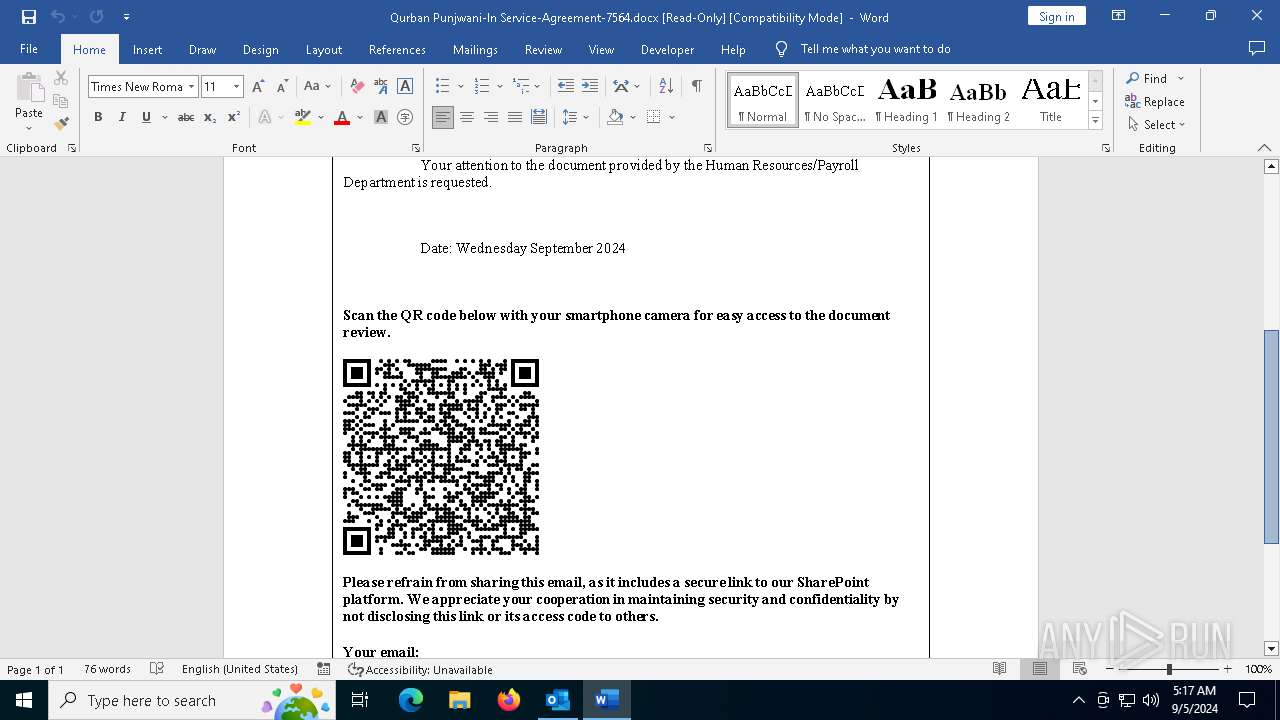Click the Save icon in title bar
The height and width of the screenshot is (720, 1280).
pos(28,17)
